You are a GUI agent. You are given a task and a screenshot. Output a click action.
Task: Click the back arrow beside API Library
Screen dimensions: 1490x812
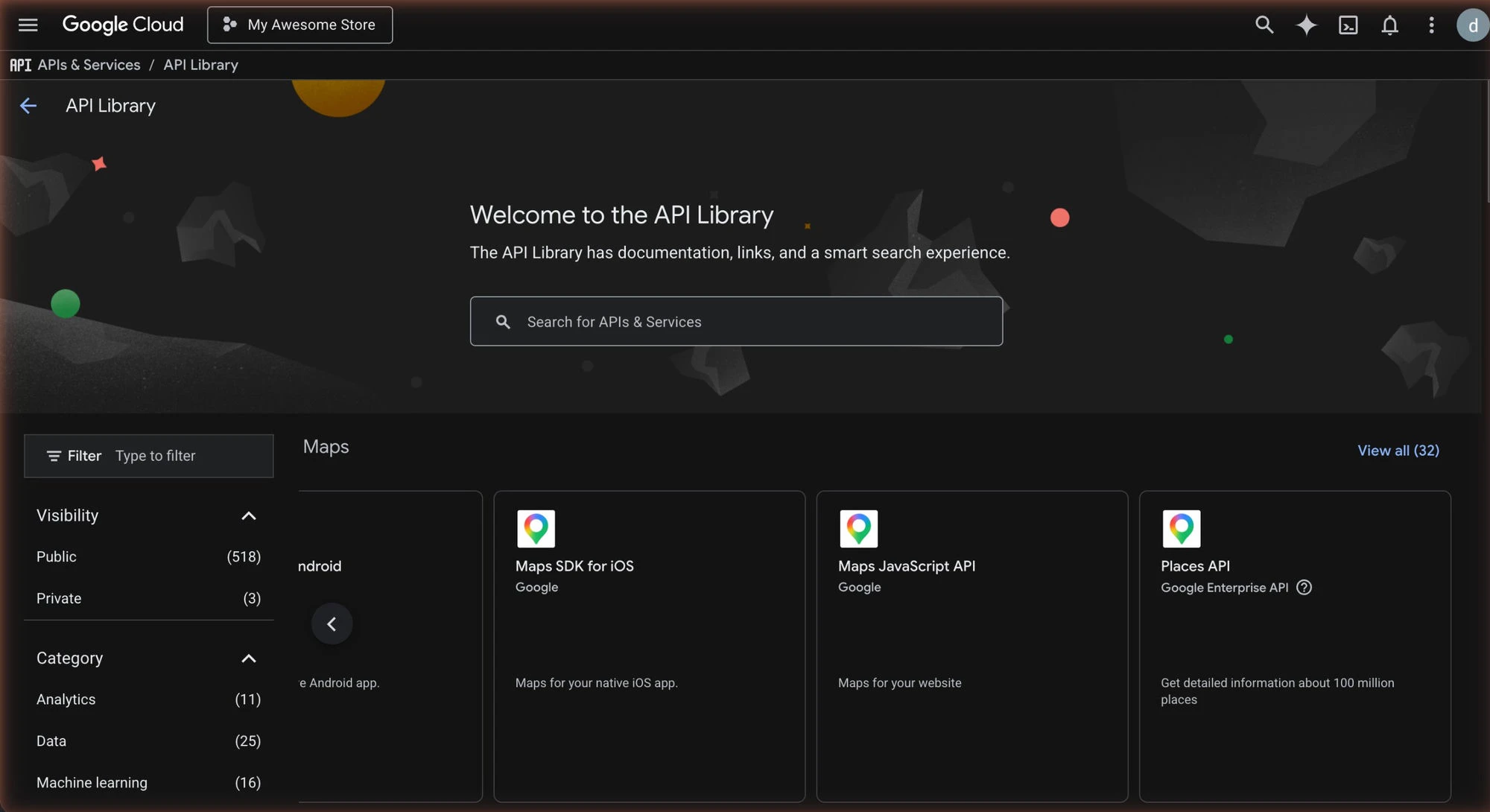click(28, 106)
